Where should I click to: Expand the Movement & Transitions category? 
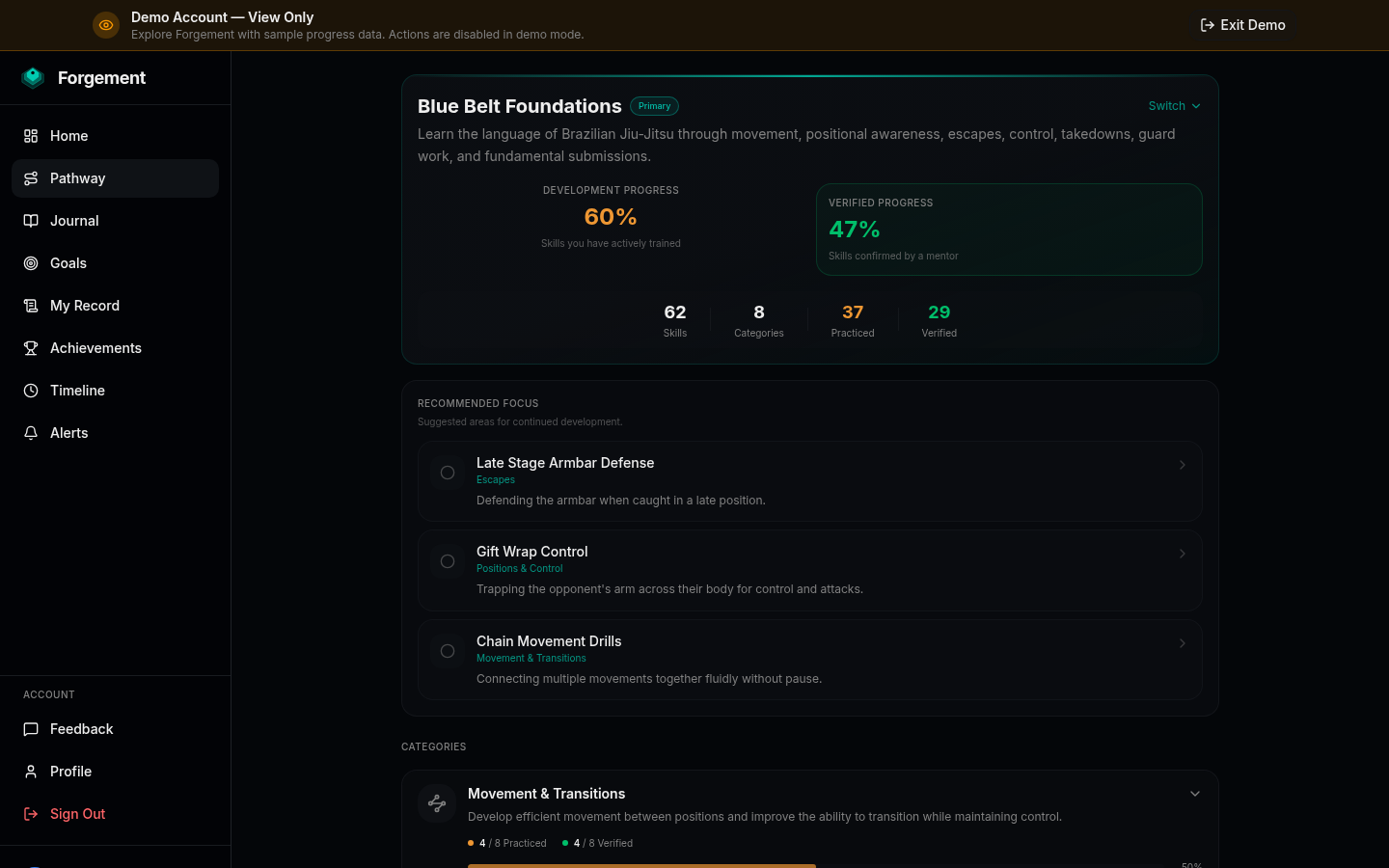pos(1195,794)
